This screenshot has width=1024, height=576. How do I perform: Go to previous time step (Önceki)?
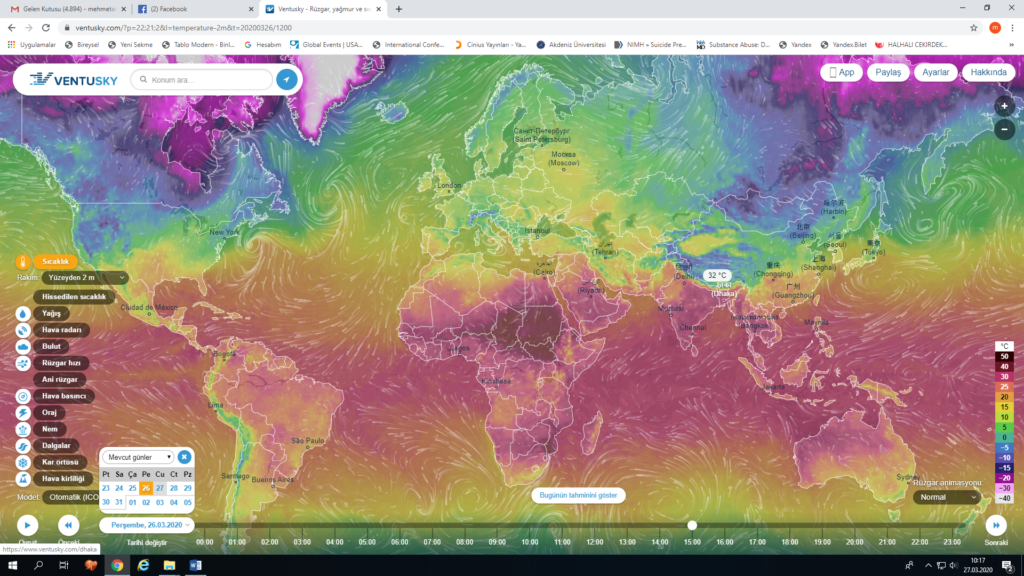point(69,525)
